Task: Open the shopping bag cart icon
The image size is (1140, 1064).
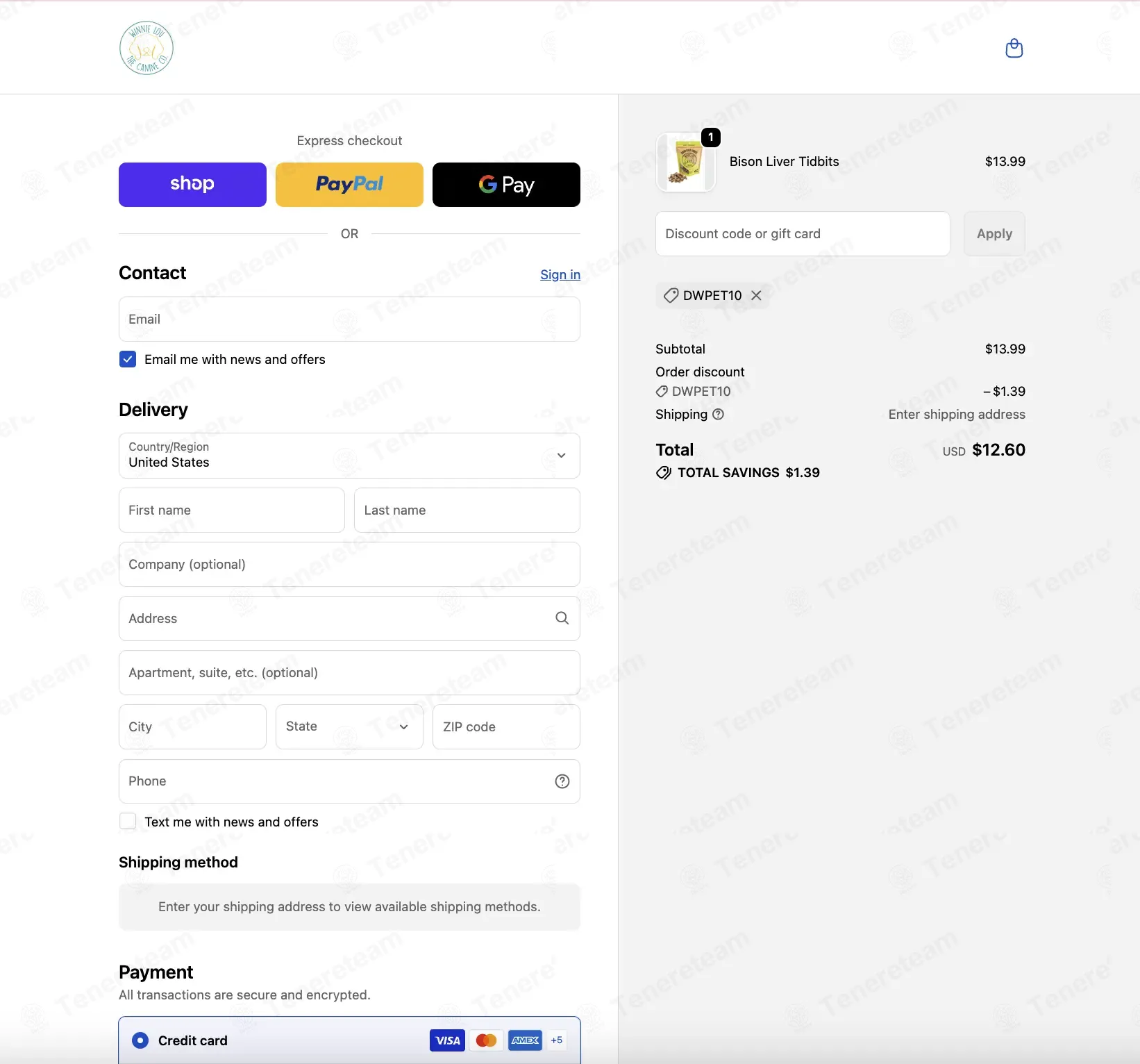Action: [1014, 48]
